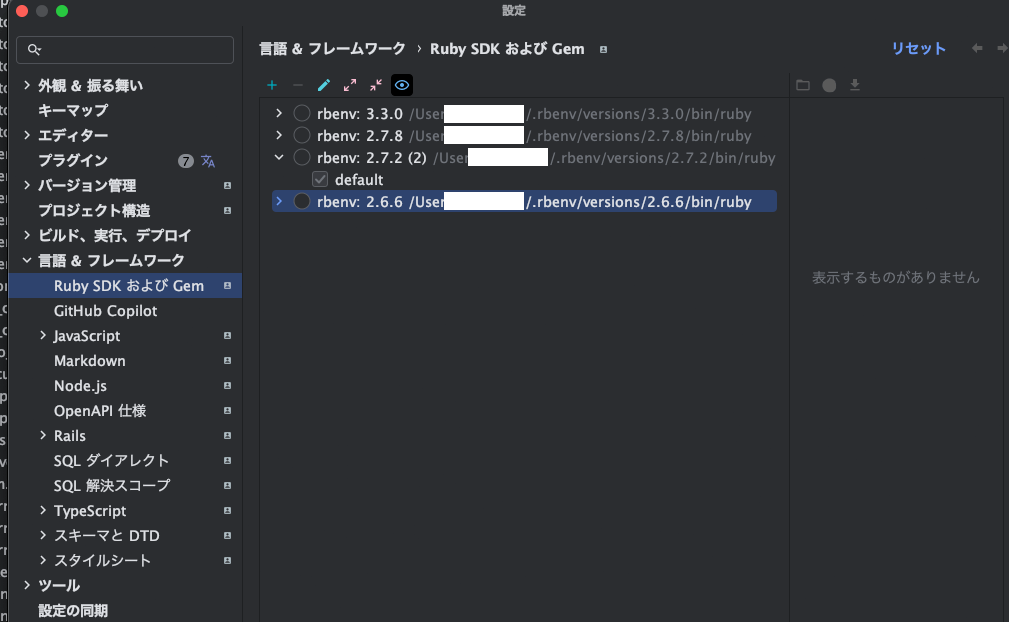Click the download gem icon

tap(855, 85)
